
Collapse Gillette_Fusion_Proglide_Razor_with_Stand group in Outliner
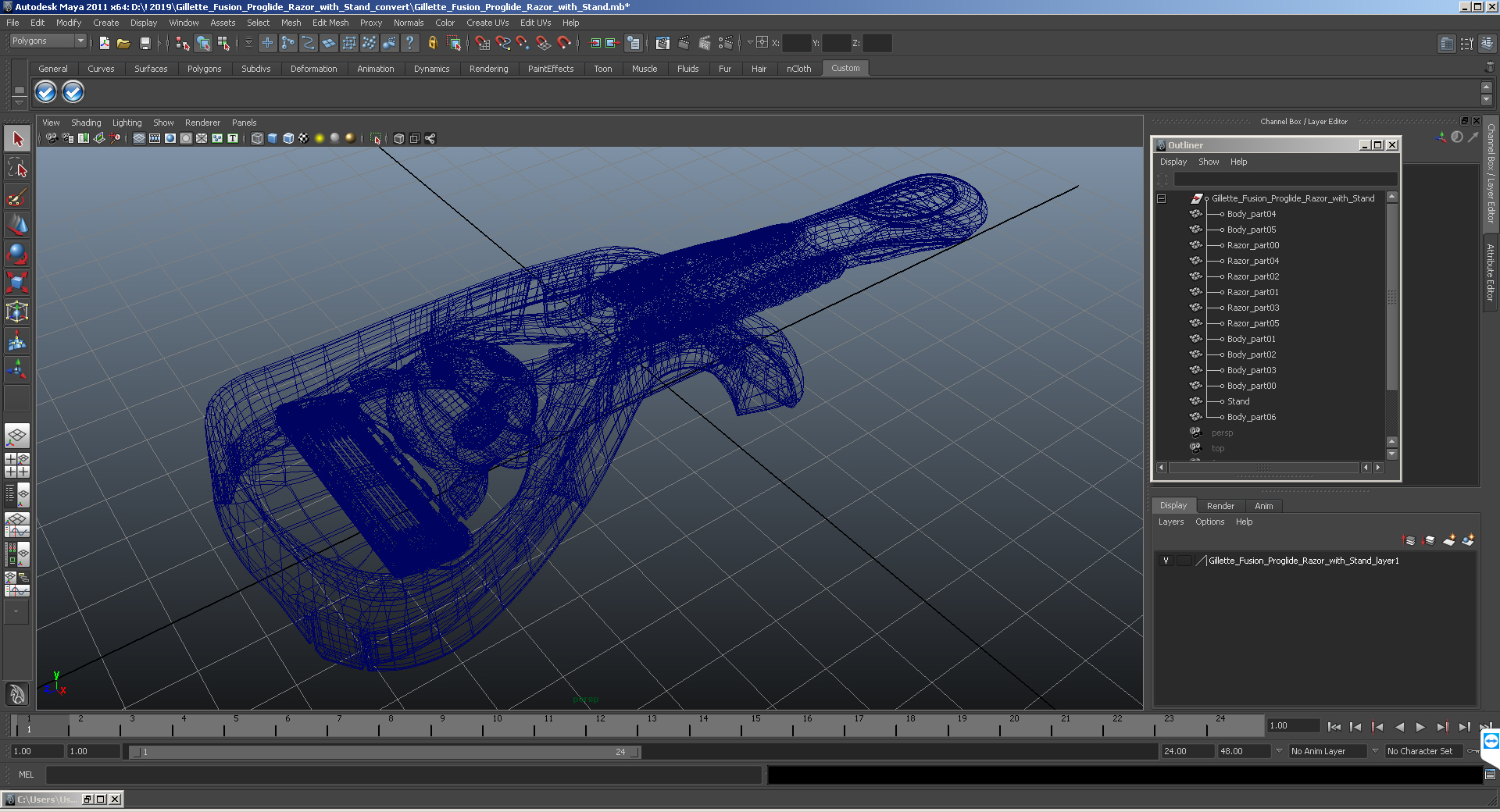(x=1162, y=198)
